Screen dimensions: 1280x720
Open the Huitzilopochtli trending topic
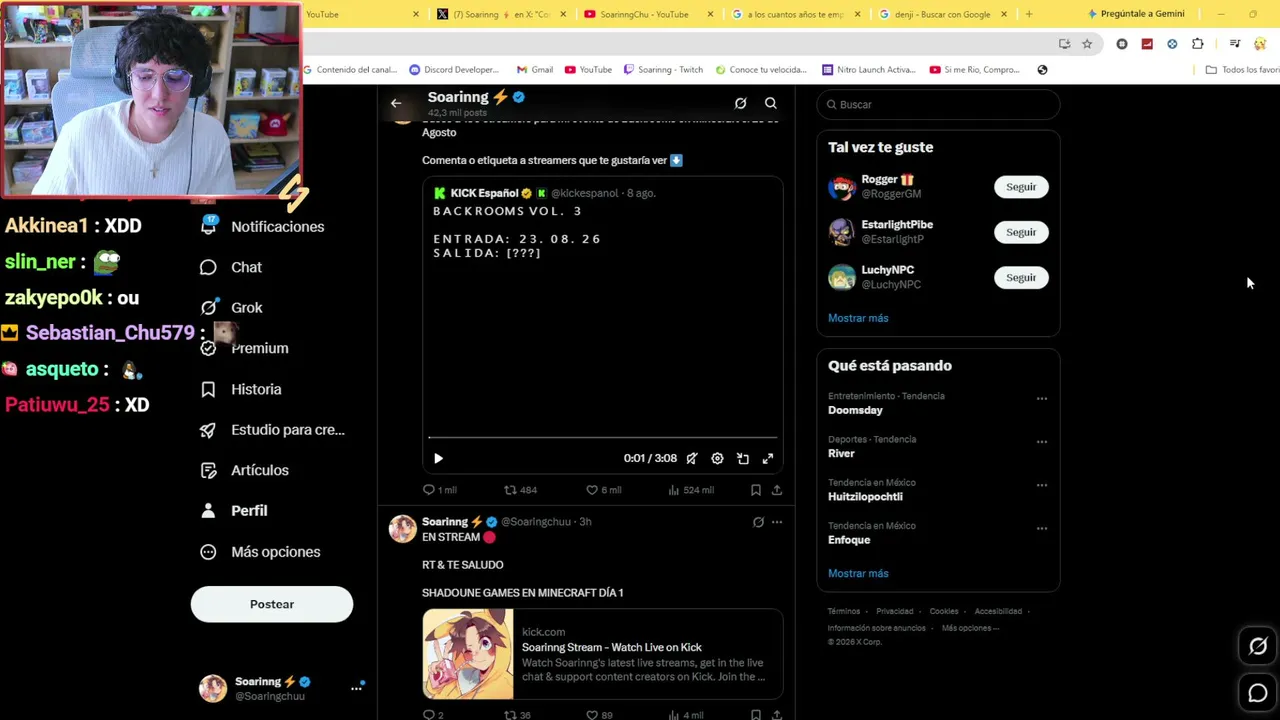[x=865, y=496]
